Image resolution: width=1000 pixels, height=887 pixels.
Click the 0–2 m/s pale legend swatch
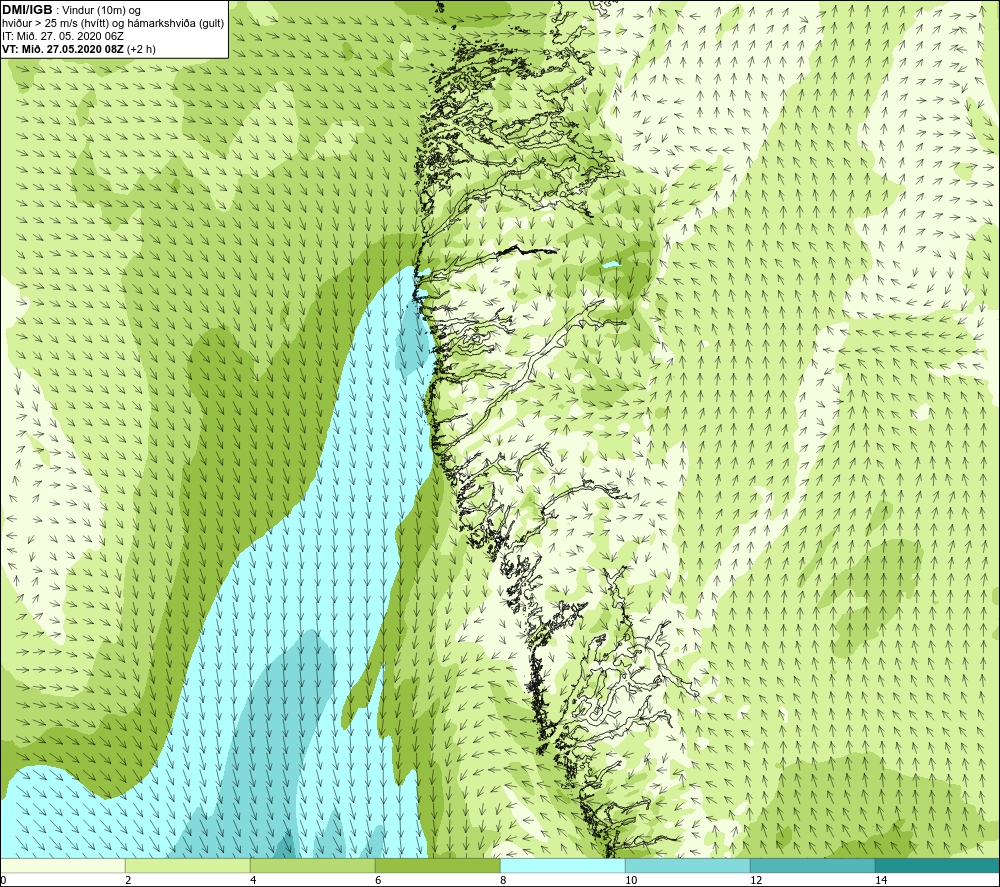tap(62, 865)
